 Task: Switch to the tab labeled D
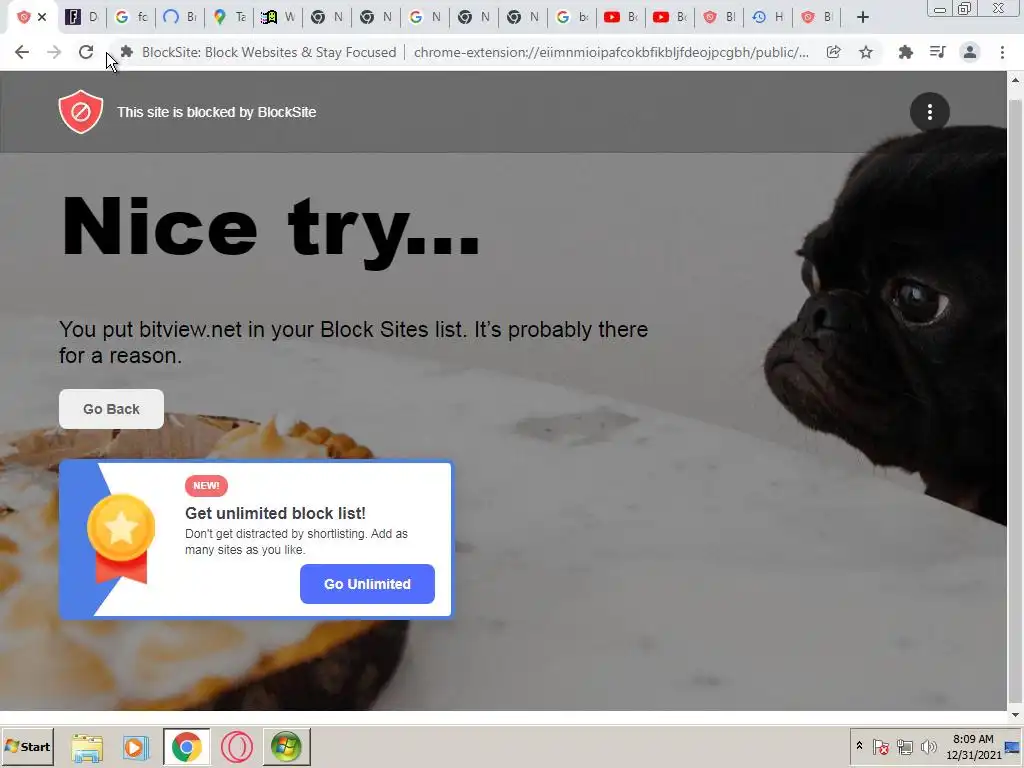(x=81, y=18)
